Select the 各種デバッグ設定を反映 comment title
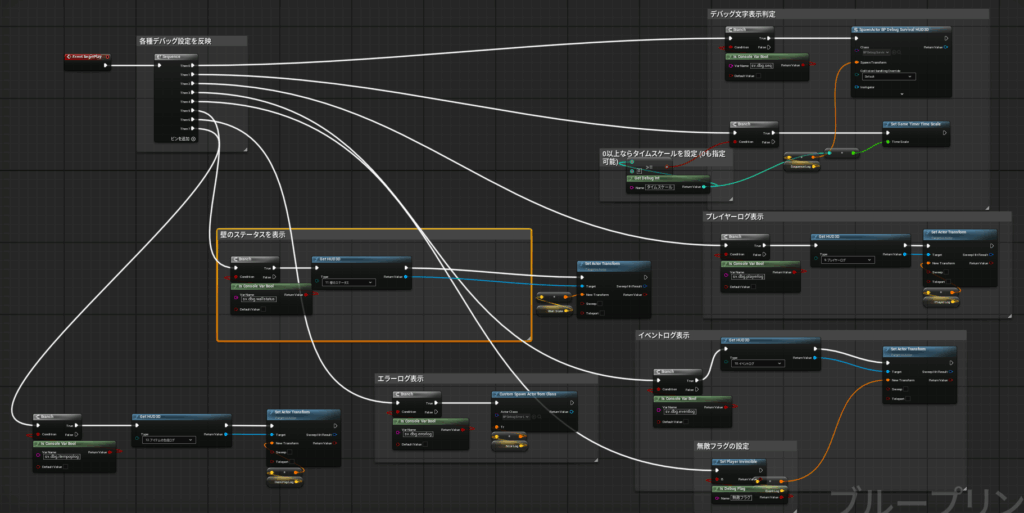1024x513 pixels. point(175,41)
